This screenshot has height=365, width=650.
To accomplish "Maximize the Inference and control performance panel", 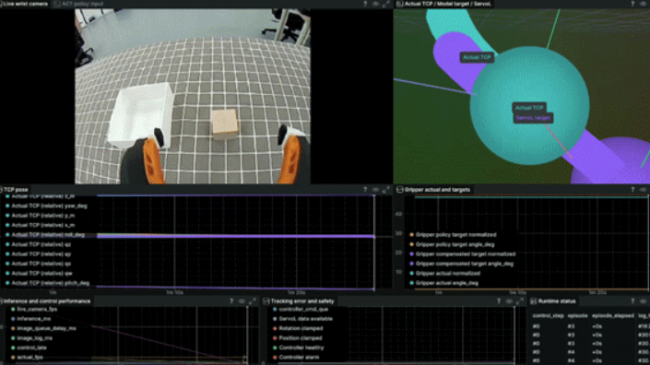I will [x=252, y=301].
